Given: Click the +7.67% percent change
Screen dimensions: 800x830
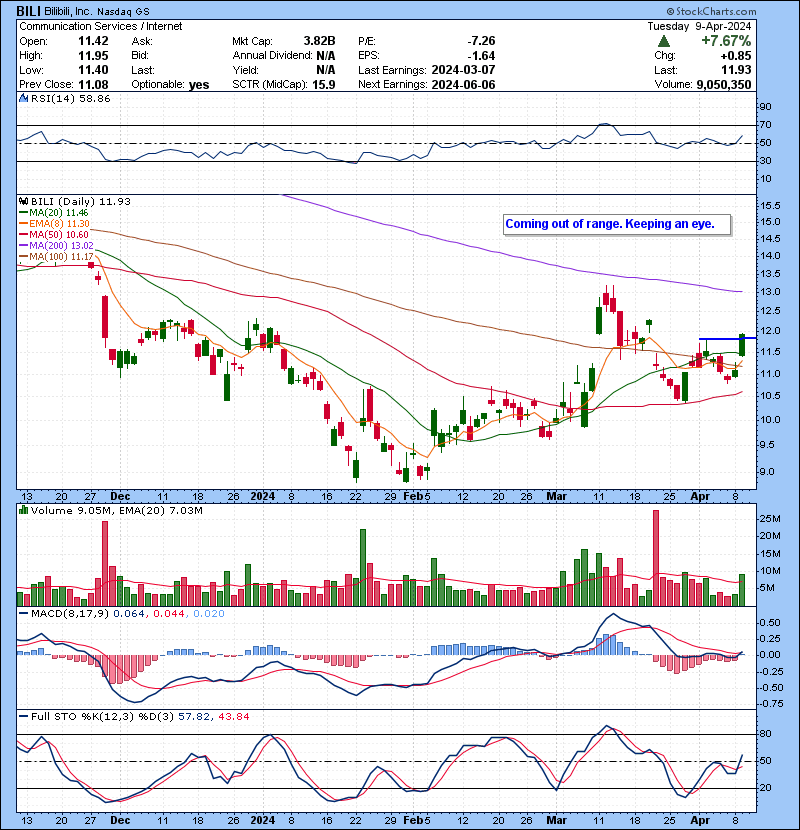Looking at the screenshot, I should [x=726, y=41].
